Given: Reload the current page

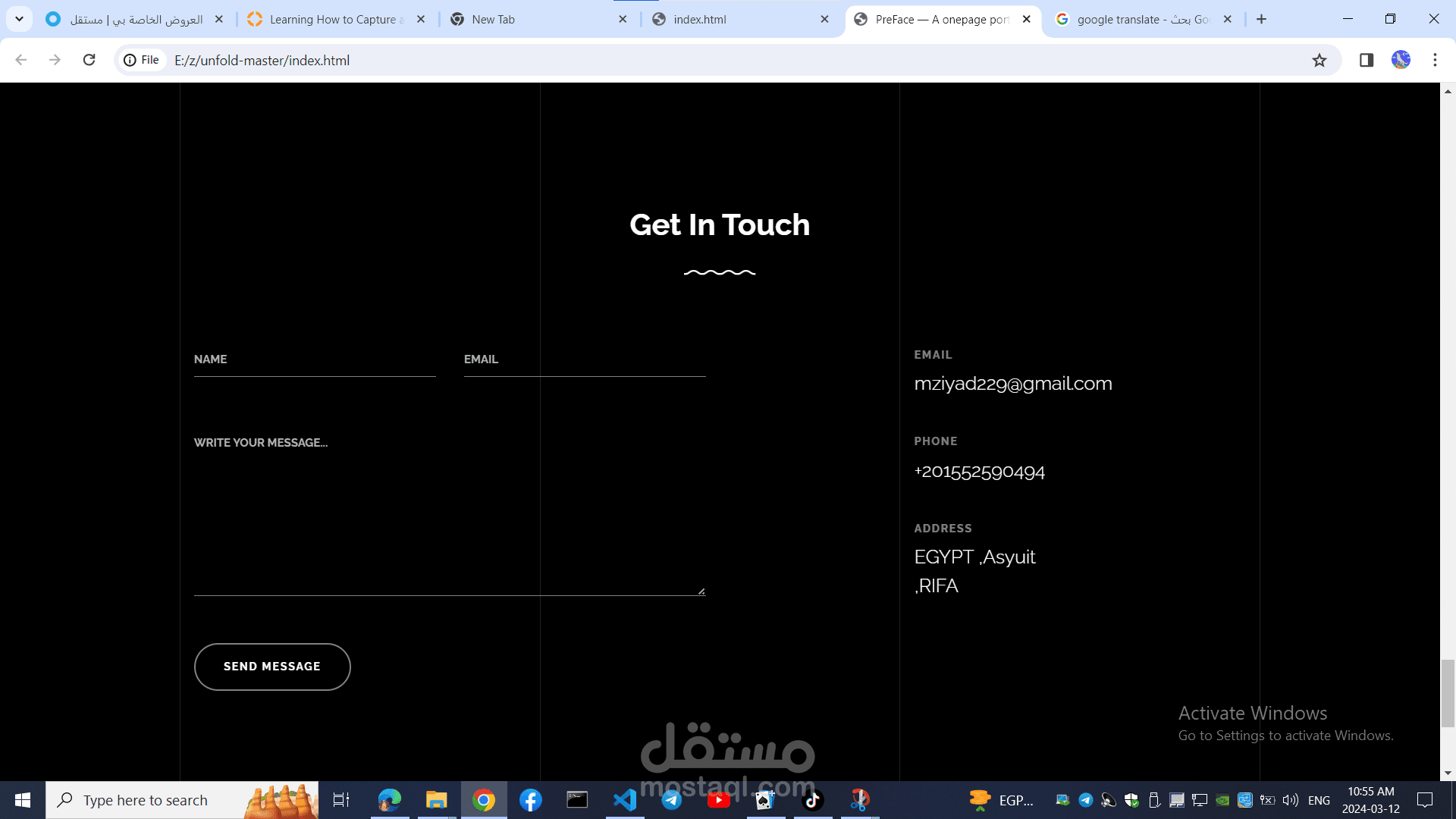Looking at the screenshot, I should click(89, 60).
